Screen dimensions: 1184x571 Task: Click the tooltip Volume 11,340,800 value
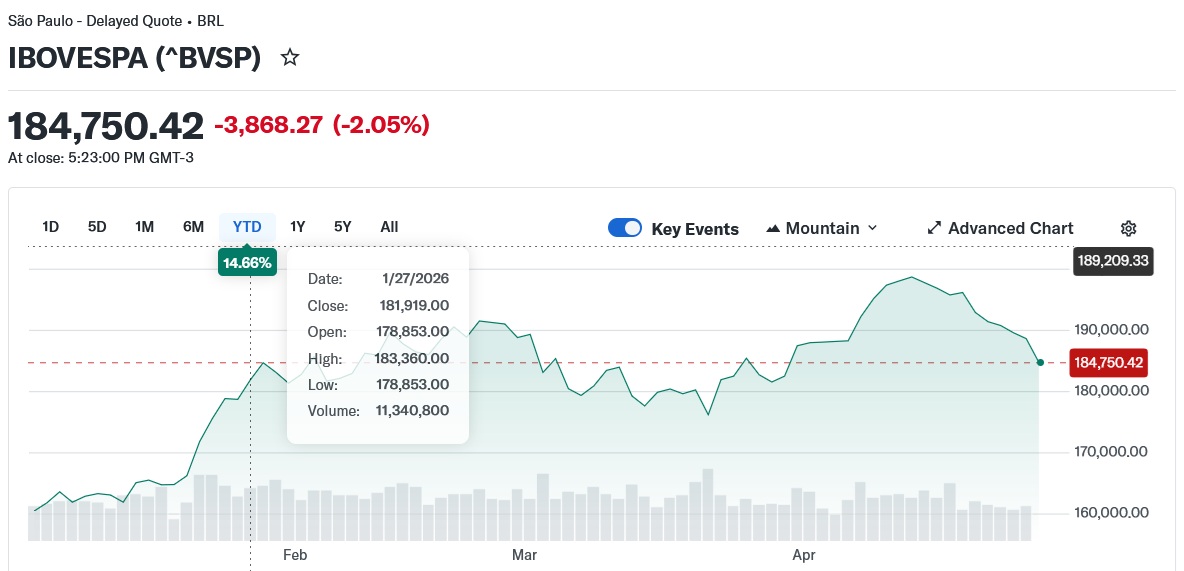click(x=412, y=411)
